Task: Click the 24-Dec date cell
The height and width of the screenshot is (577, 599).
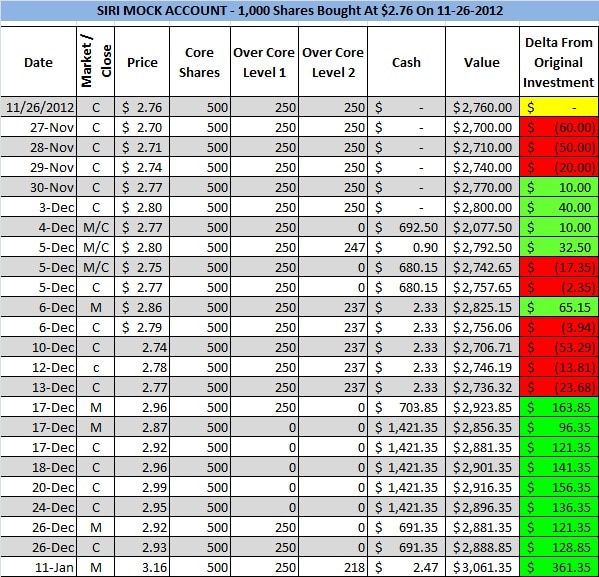Action: pyautogui.click(x=38, y=507)
